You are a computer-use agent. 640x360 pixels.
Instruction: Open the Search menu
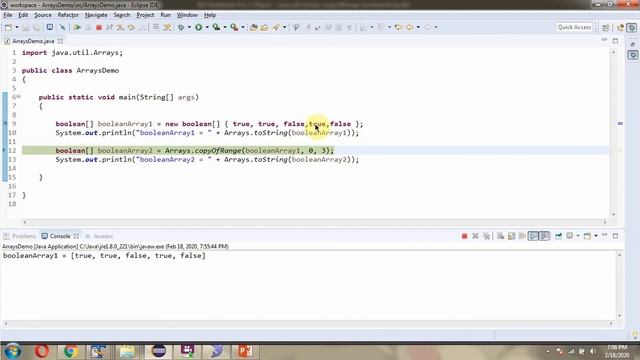click(122, 15)
